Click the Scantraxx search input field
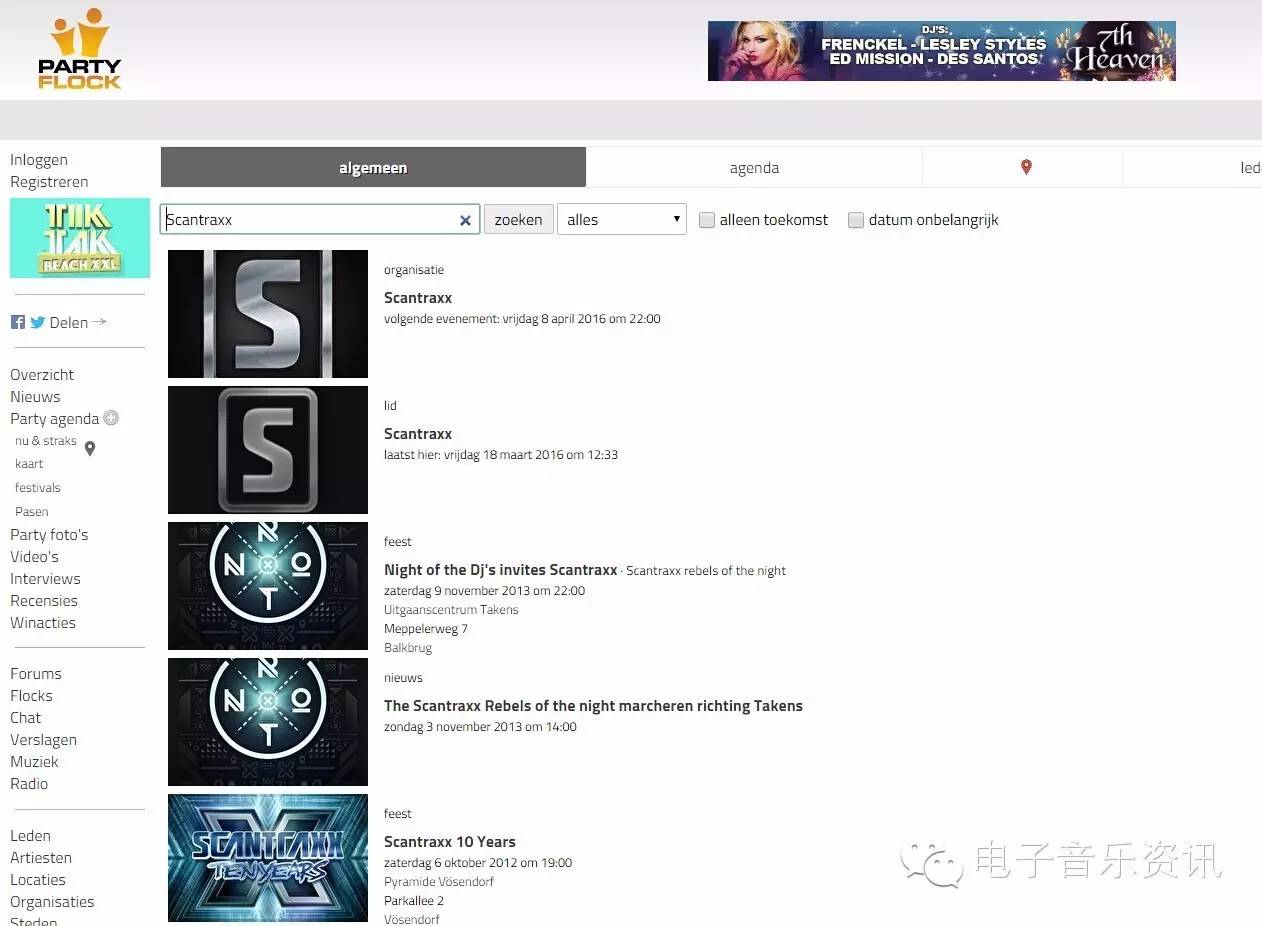The image size is (1262, 926). [310, 220]
